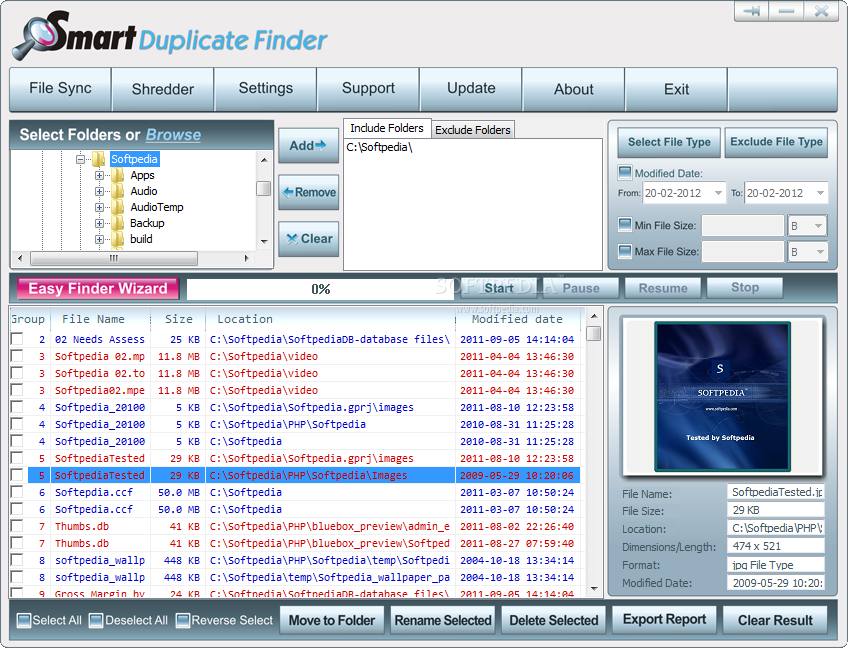Remove folder using the Remove arrow button
Viewport: 848px width, 648px height.
coord(308,192)
